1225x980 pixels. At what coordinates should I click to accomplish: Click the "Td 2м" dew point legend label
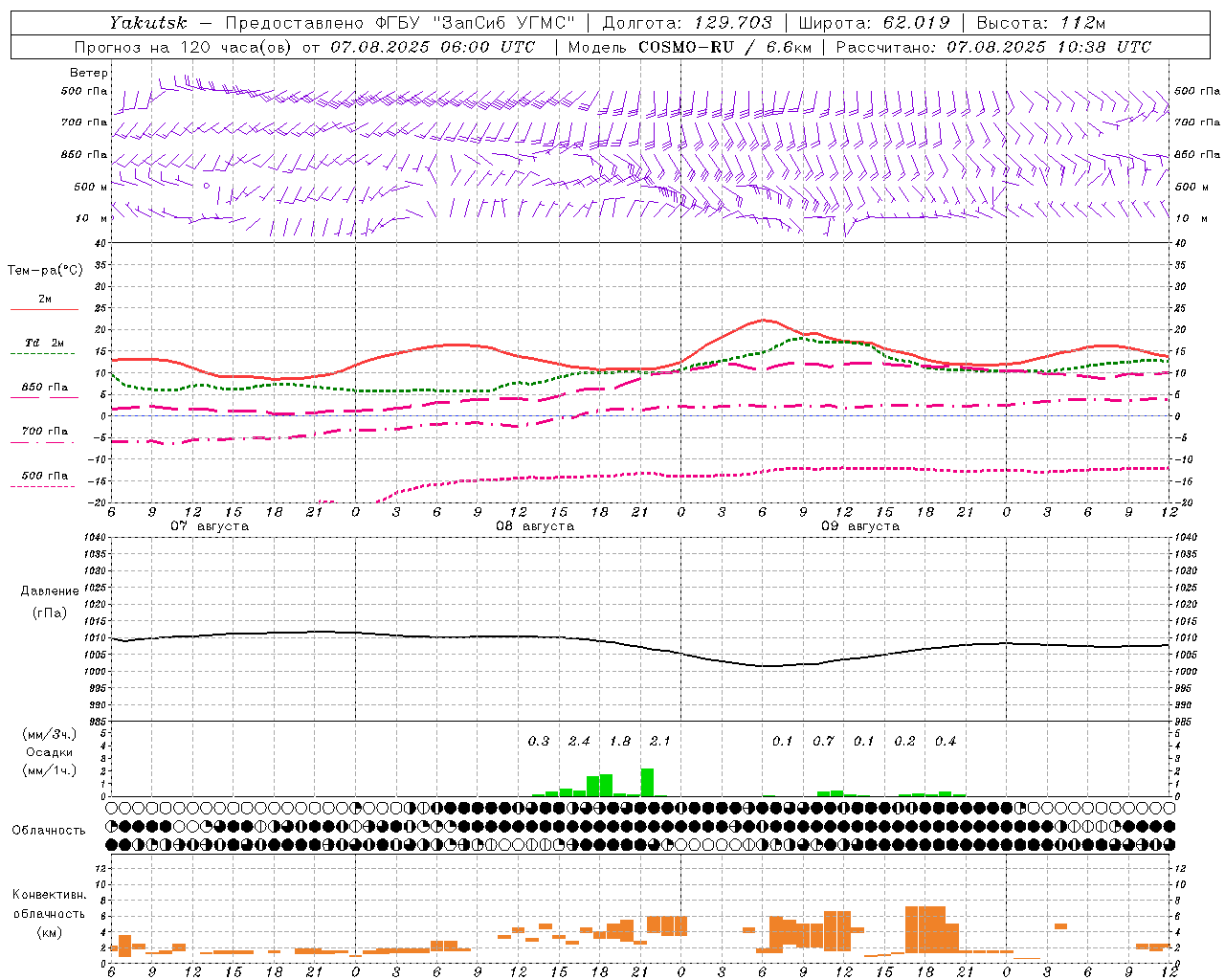coord(45,343)
